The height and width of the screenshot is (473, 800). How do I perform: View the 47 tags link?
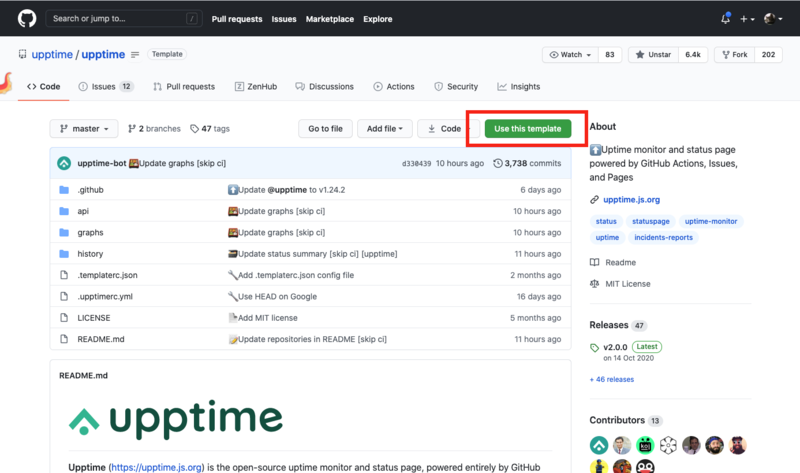(210, 129)
